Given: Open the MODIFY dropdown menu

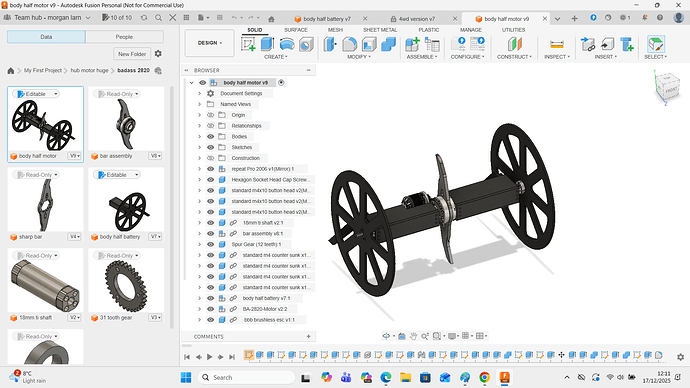Looking at the screenshot, I should click(359, 57).
